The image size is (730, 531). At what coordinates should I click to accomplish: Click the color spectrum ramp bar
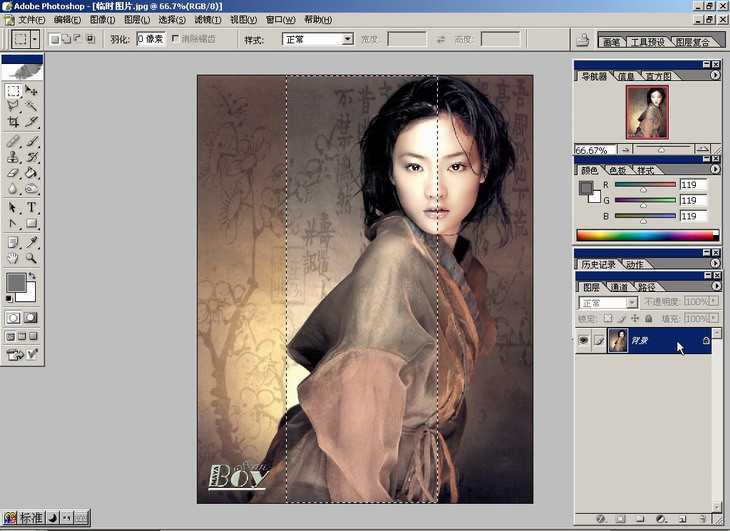point(647,235)
